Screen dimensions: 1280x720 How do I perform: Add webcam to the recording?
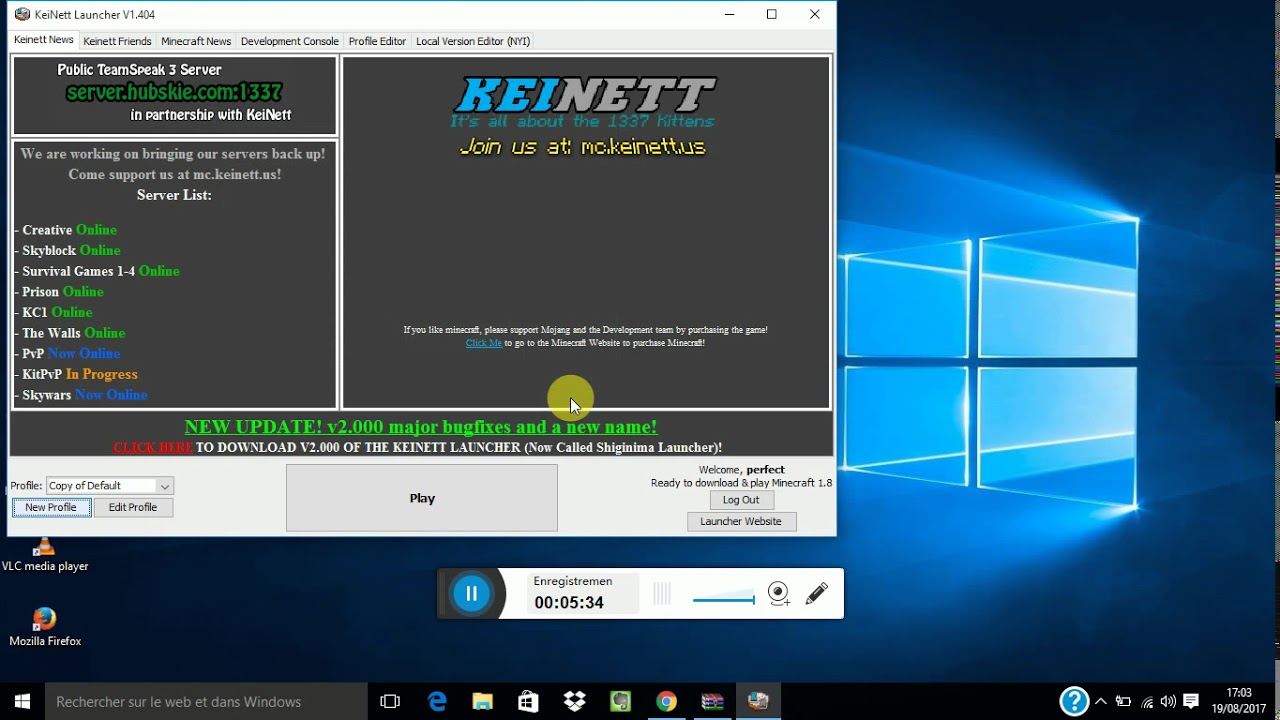pos(779,594)
